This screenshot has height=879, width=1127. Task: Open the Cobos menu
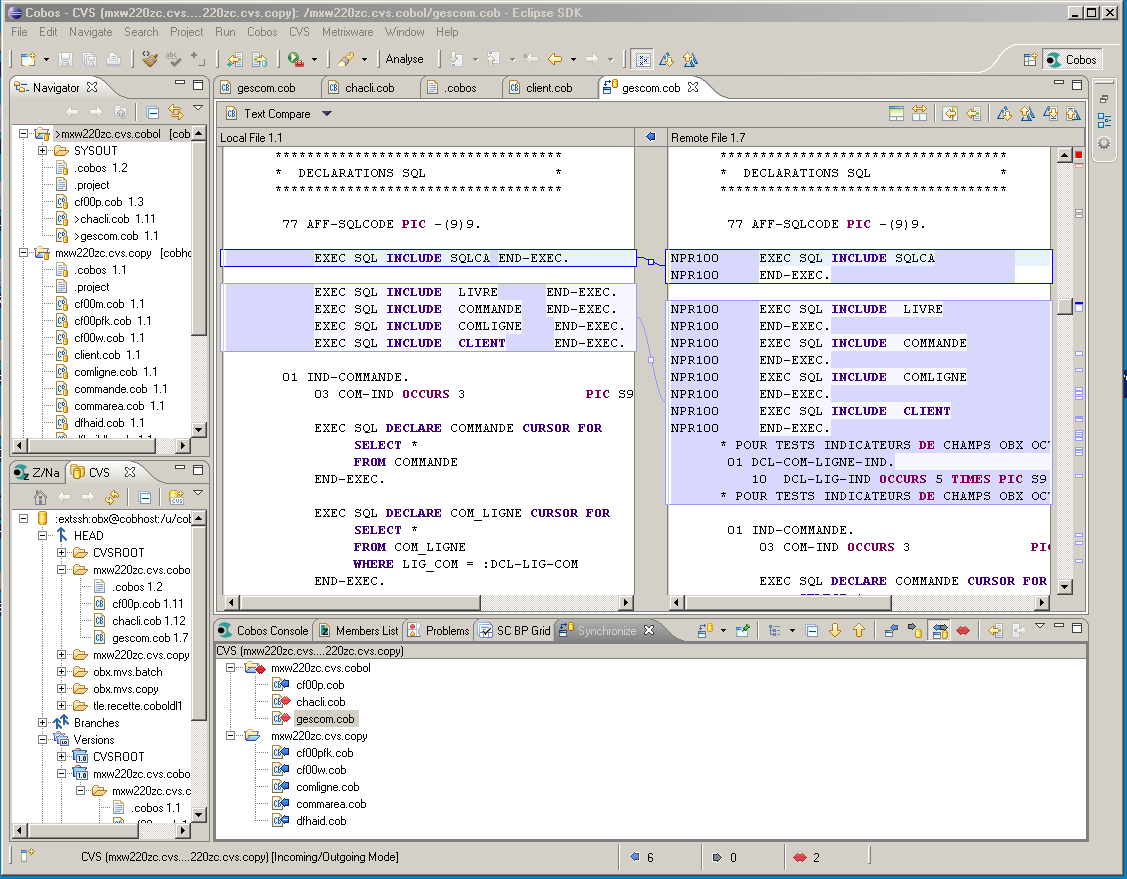tap(262, 32)
